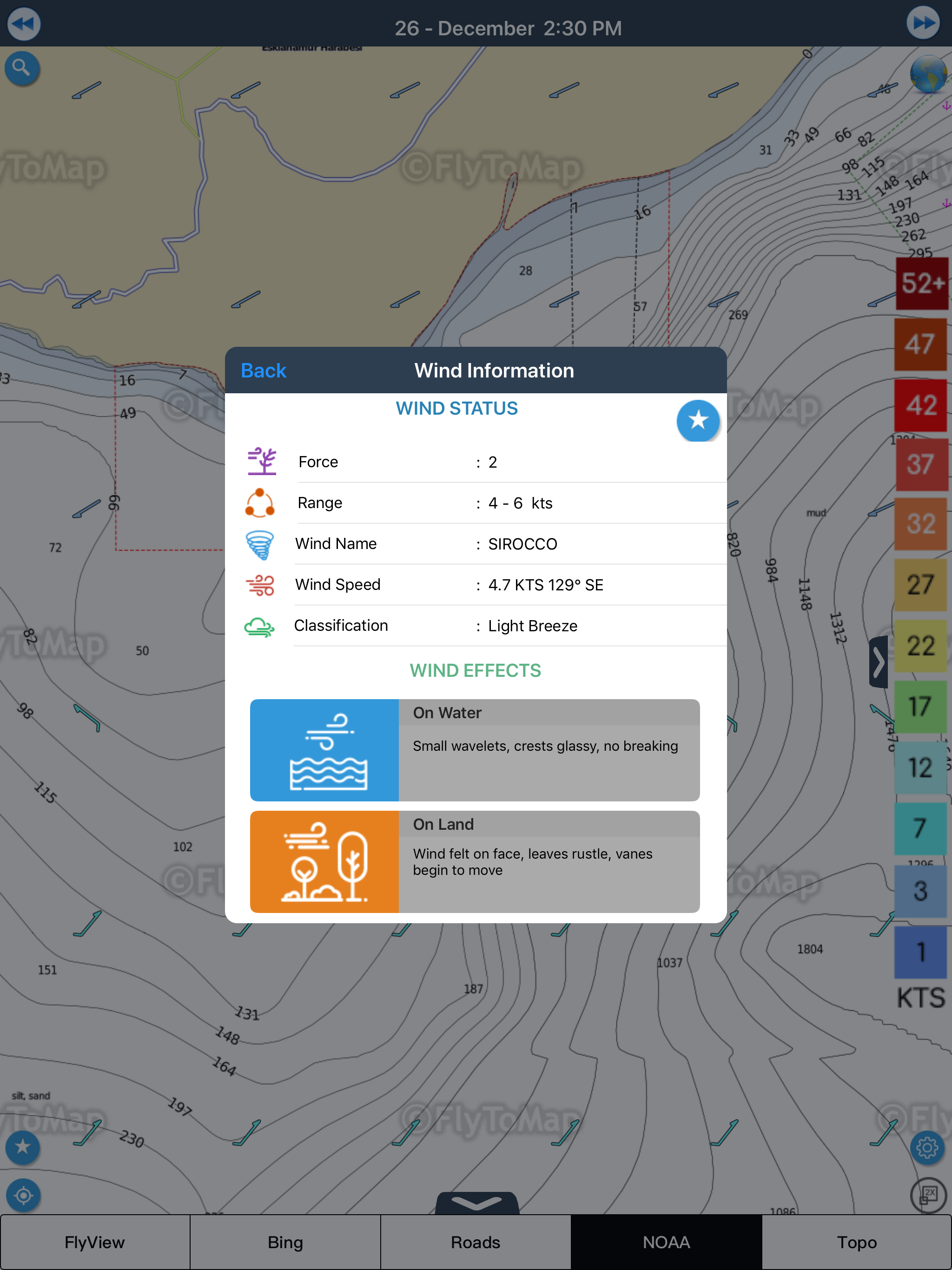Click the 52+ knots color swatch
Screen dimensions: 952x1270
pyautogui.click(x=922, y=283)
